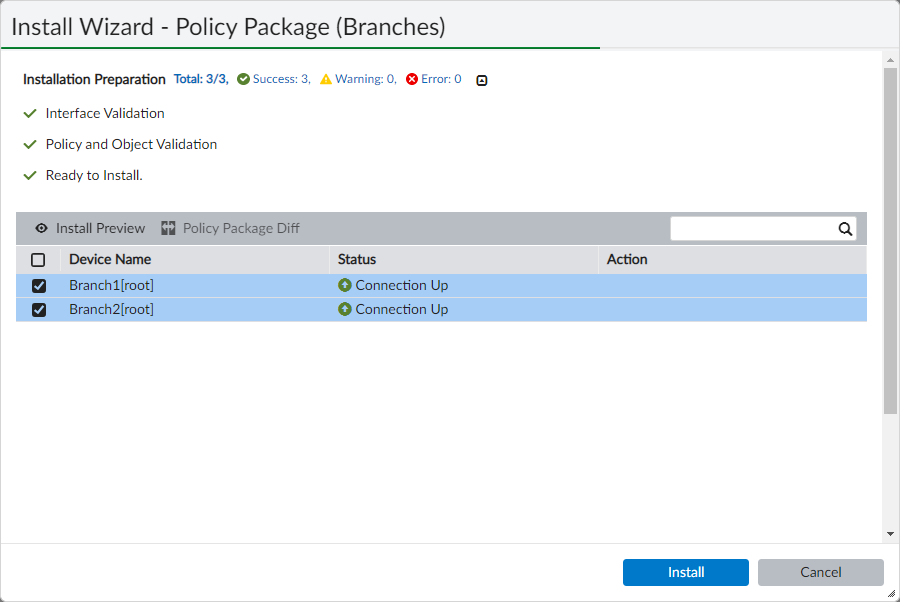Click the Cancel button
The height and width of the screenshot is (602, 900).
pos(820,572)
